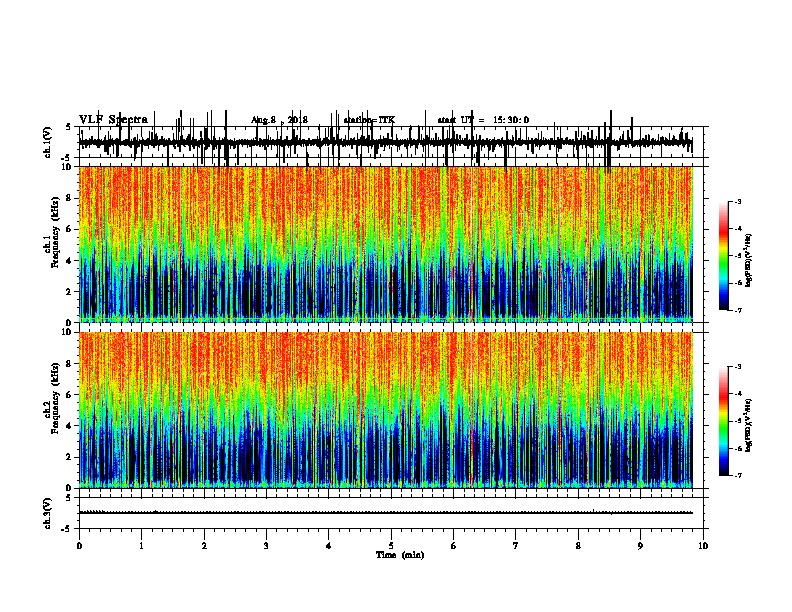Click the "3" minute time tick label
The width and height of the screenshot is (792, 612).
pyautogui.click(x=266, y=546)
